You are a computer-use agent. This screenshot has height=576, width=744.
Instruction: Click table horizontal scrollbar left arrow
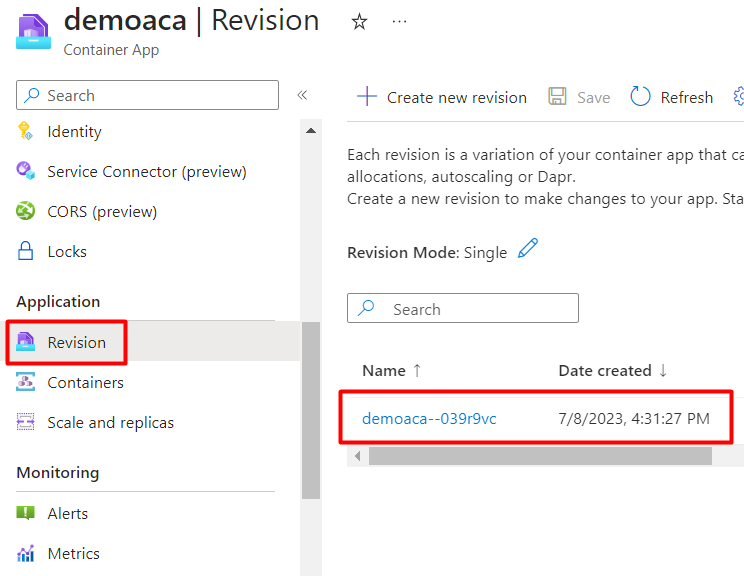(358, 456)
